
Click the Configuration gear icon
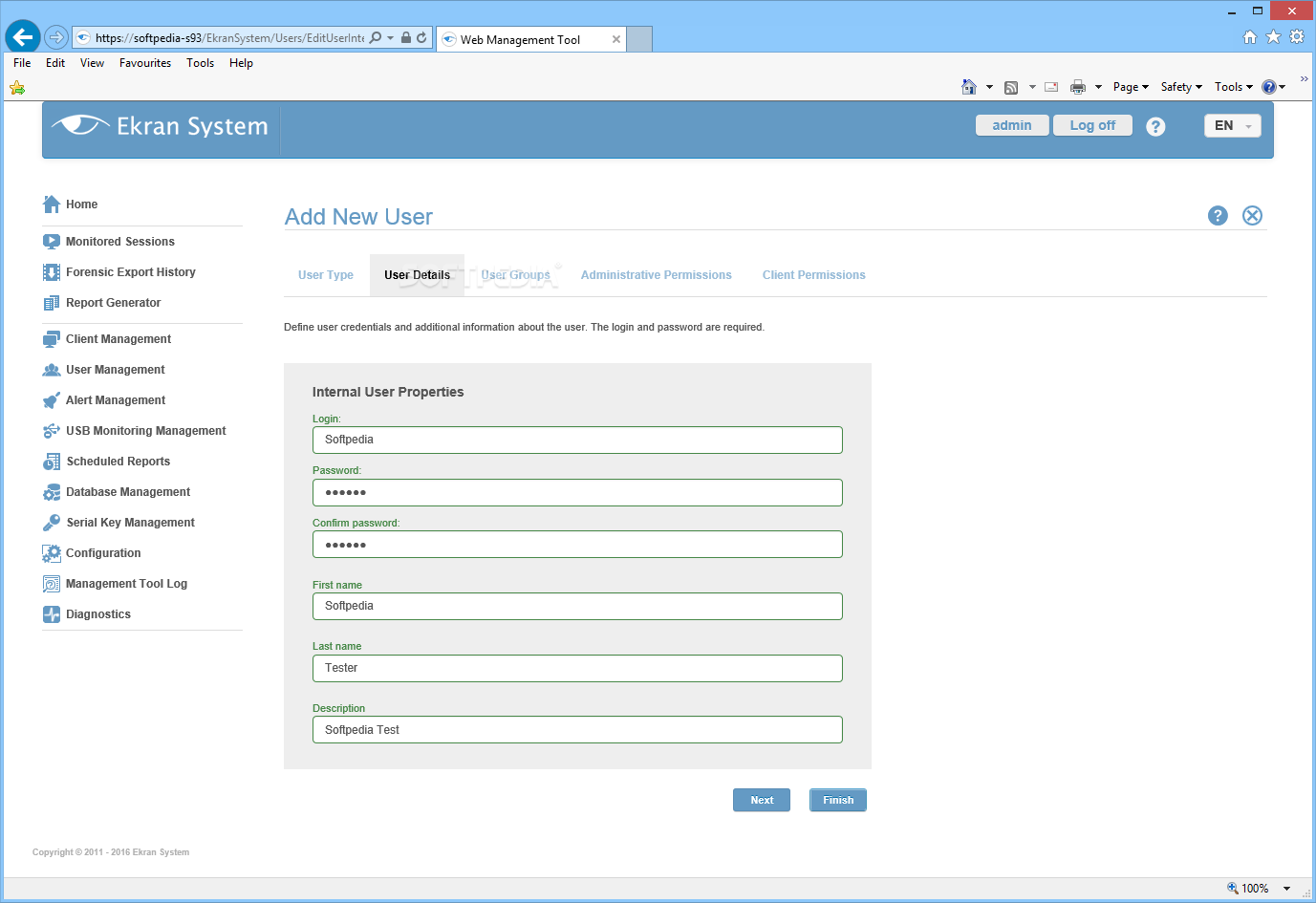52,553
